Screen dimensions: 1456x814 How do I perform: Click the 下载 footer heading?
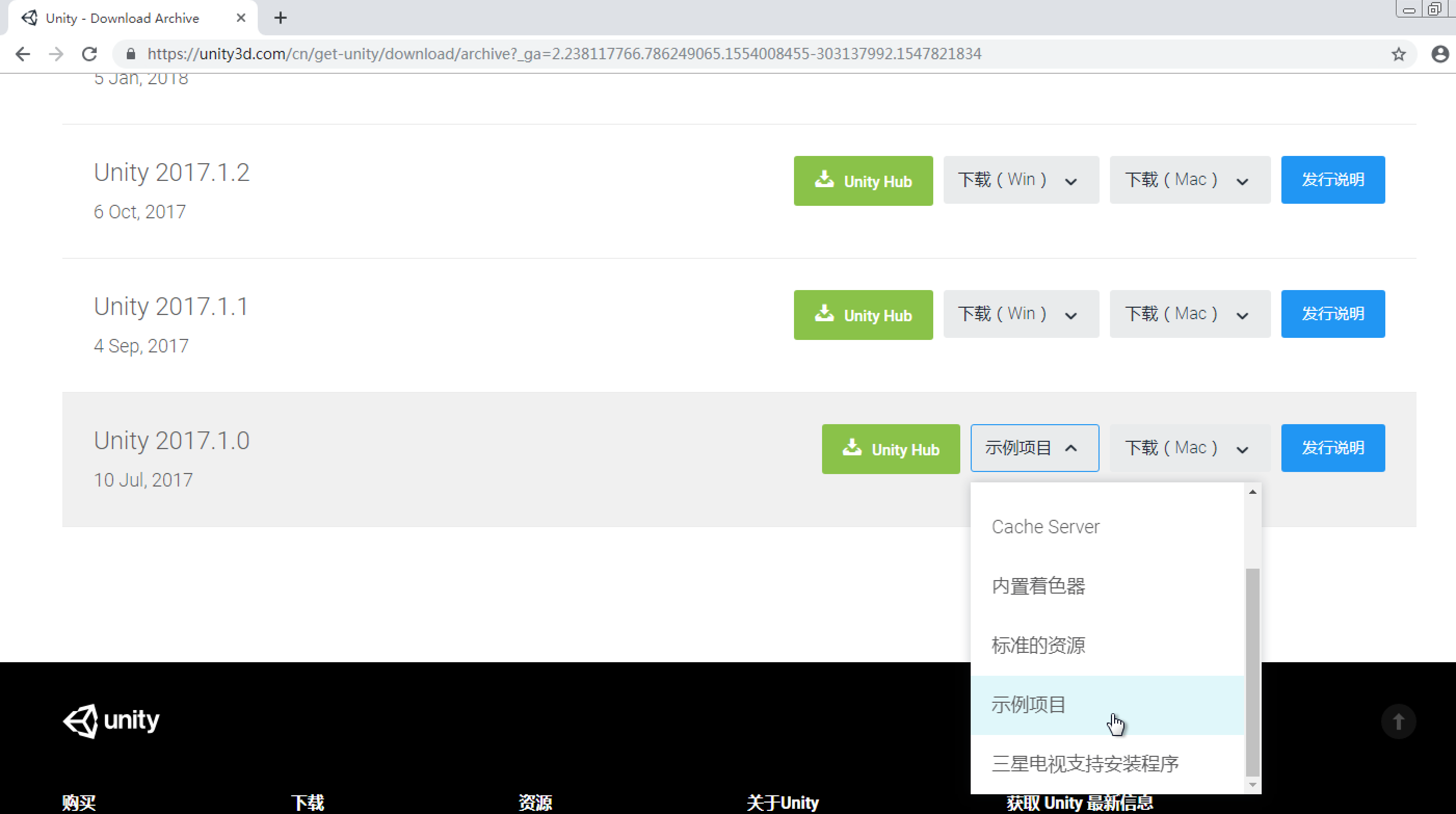[308, 803]
